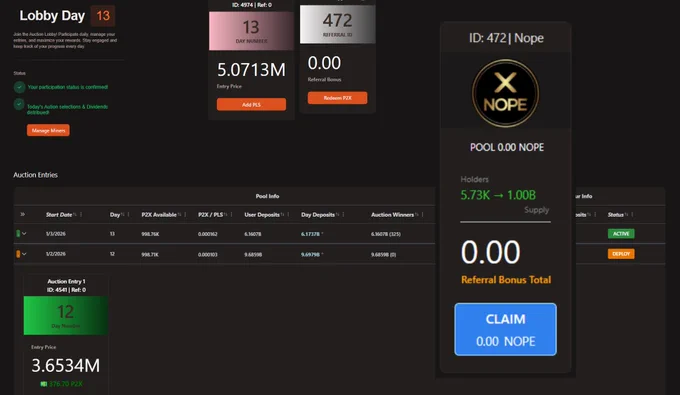Sort using the P2X Available sort icon

[179, 215]
